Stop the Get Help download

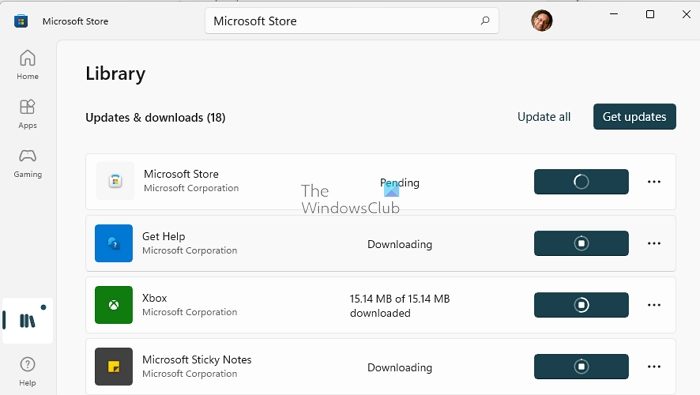point(581,243)
